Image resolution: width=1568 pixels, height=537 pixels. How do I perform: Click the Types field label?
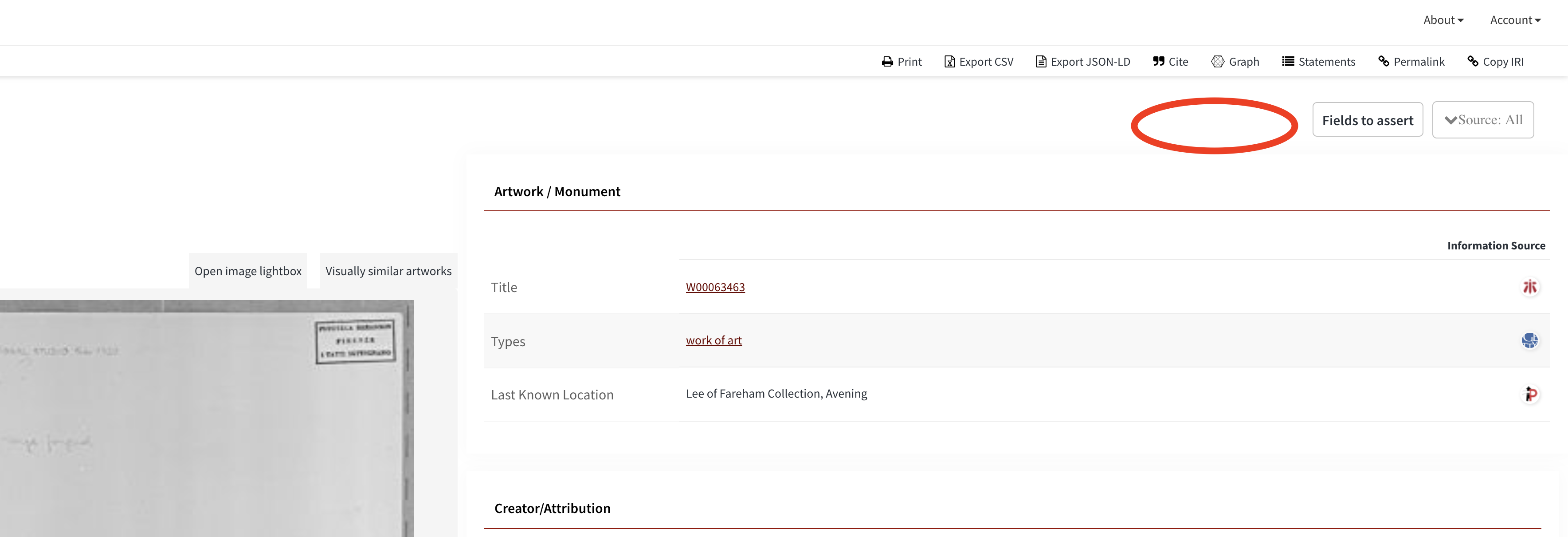point(508,341)
